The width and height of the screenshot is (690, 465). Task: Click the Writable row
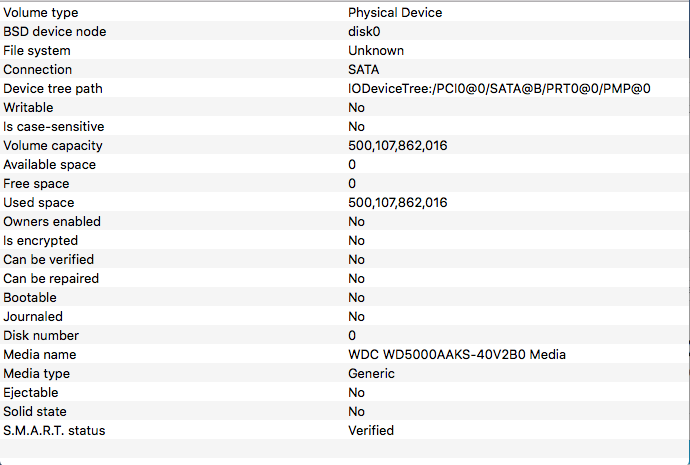point(344,107)
